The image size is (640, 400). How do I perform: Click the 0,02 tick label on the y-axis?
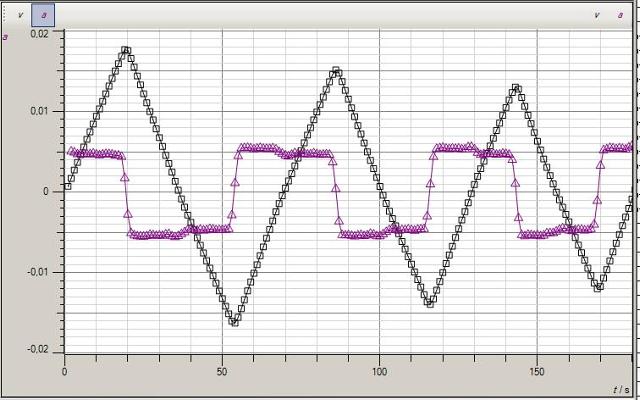click(x=39, y=34)
